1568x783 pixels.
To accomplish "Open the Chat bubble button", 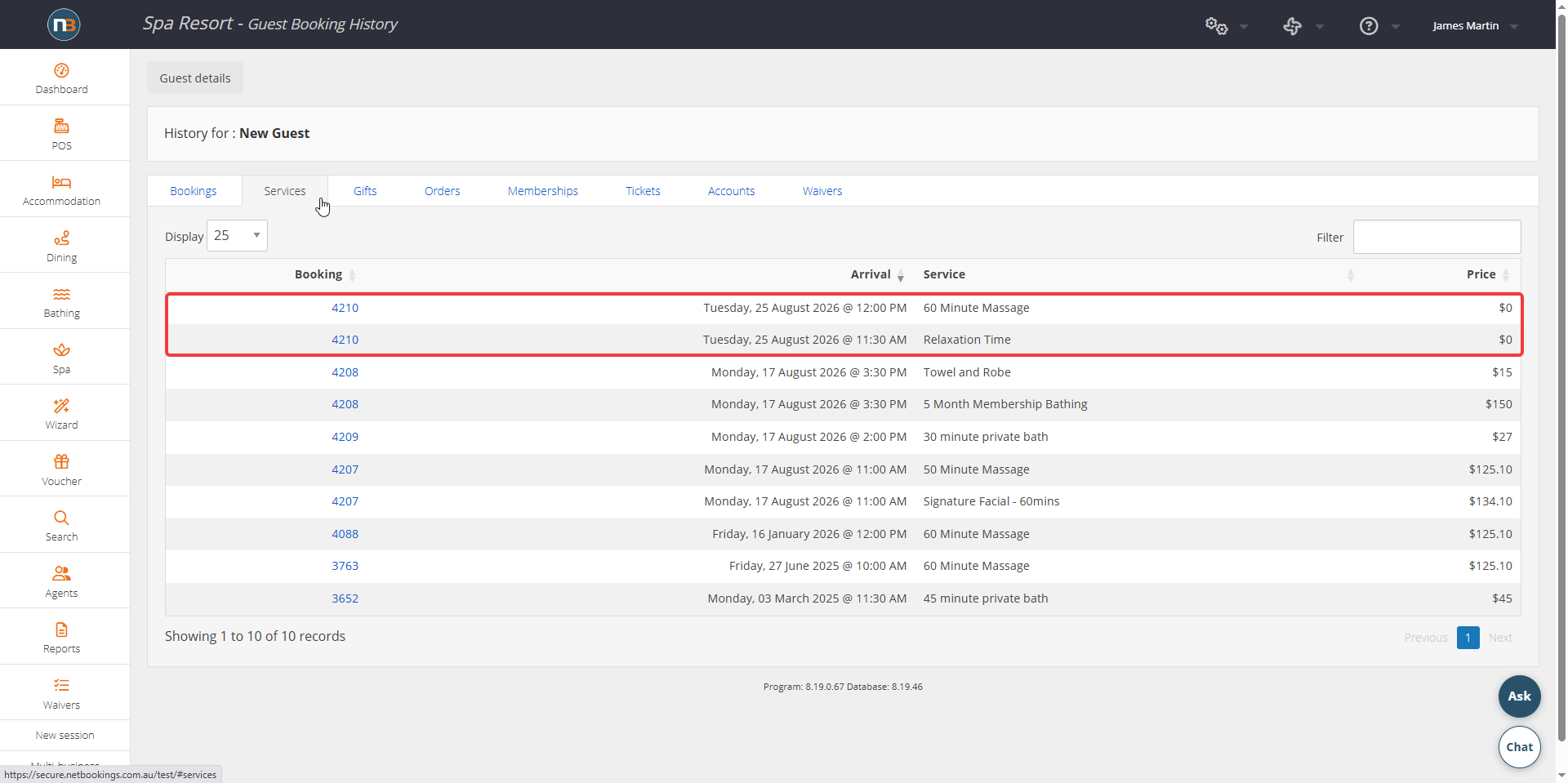I will click(1519, 747).
